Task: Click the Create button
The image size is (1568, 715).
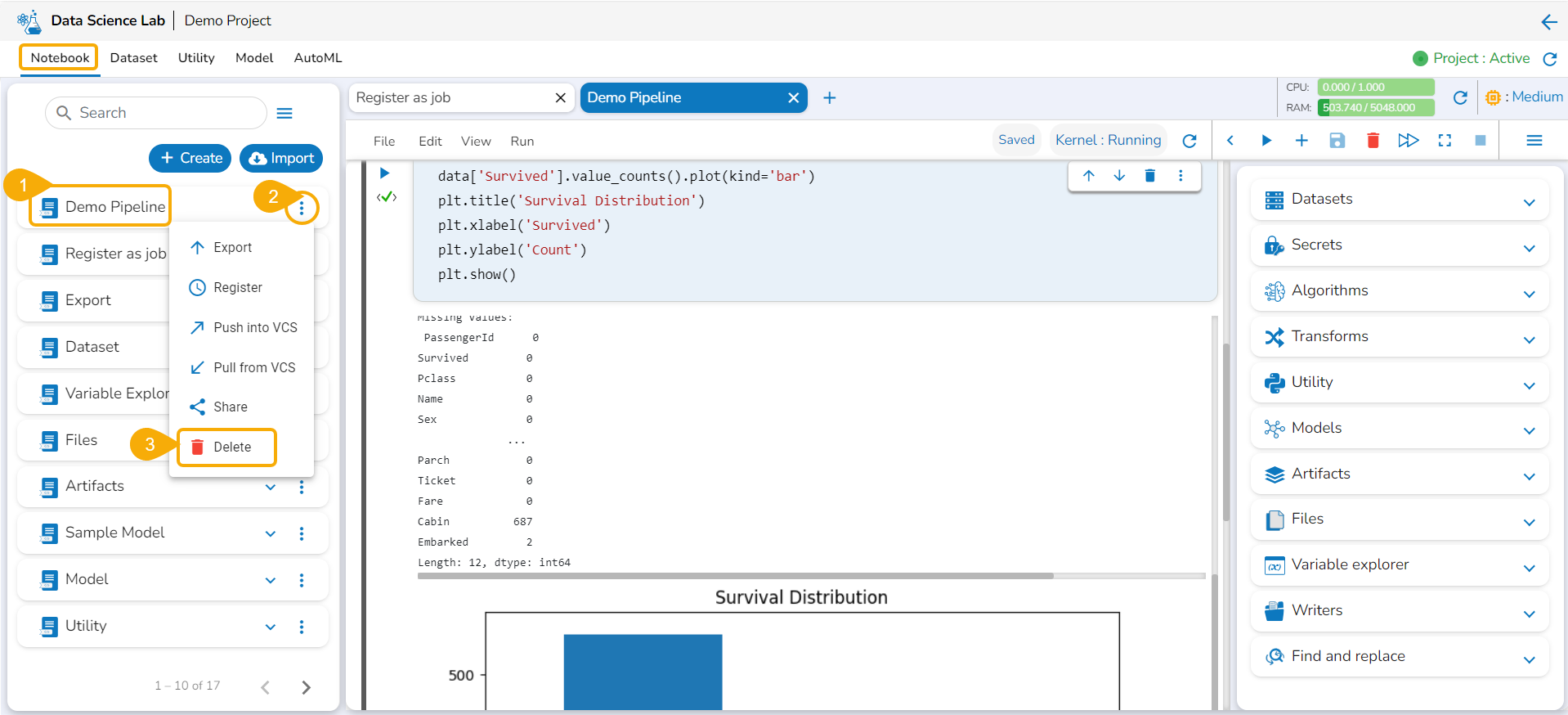Action: [x=190, y=158]
